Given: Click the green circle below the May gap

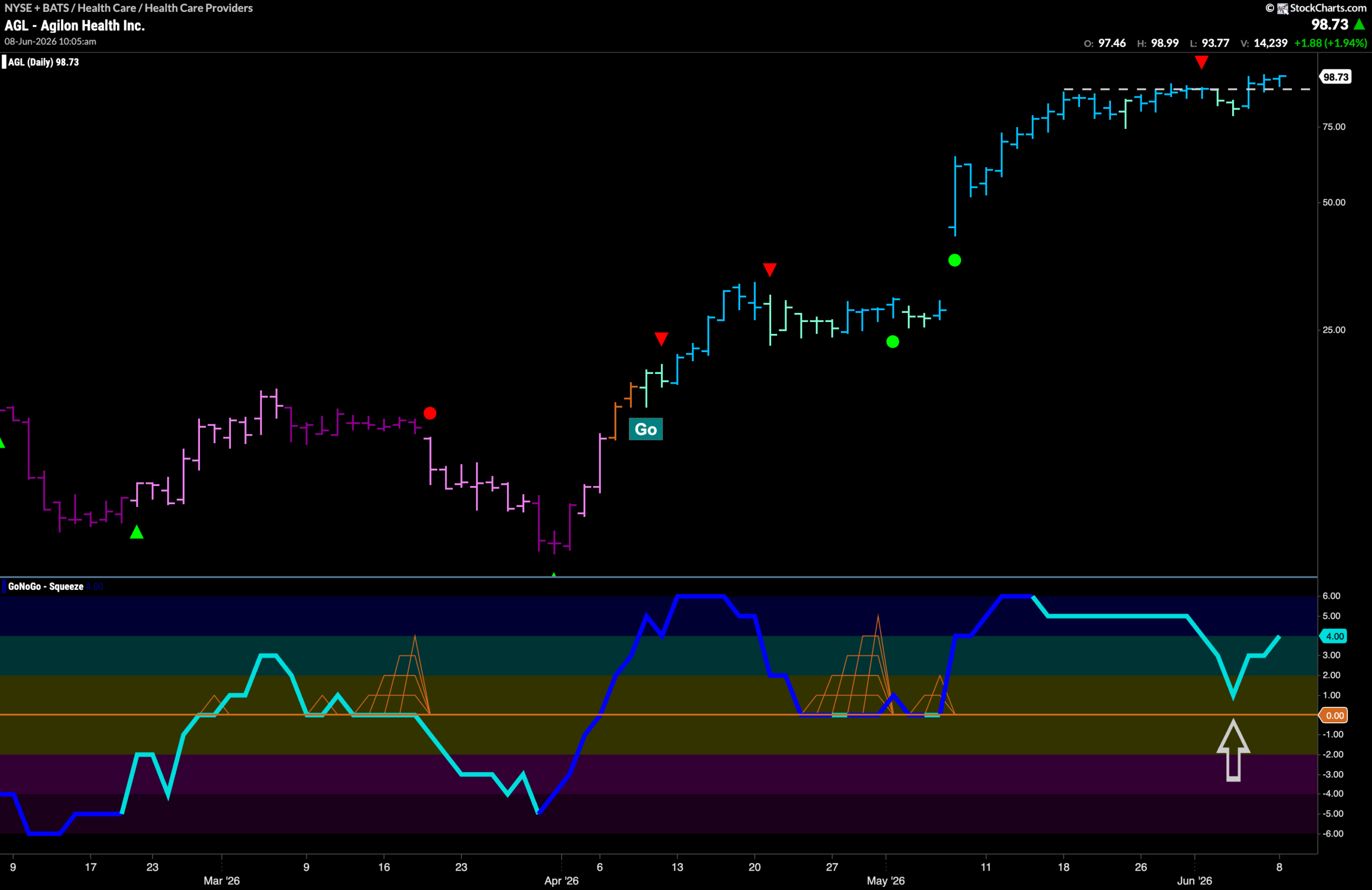Looking at the screenshot, I should click(955, 260).
